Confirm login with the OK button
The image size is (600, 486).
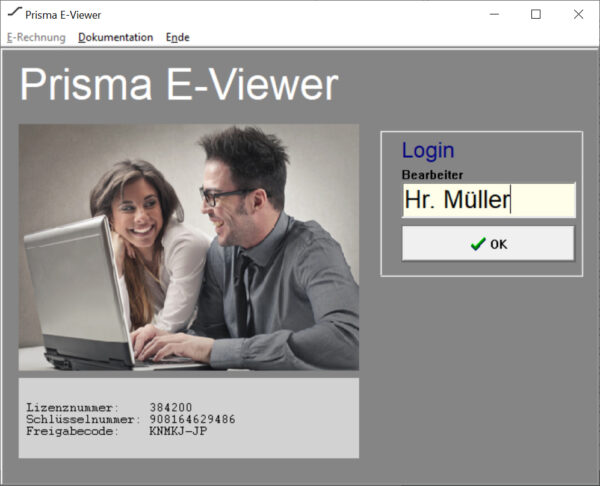point(488,244)
